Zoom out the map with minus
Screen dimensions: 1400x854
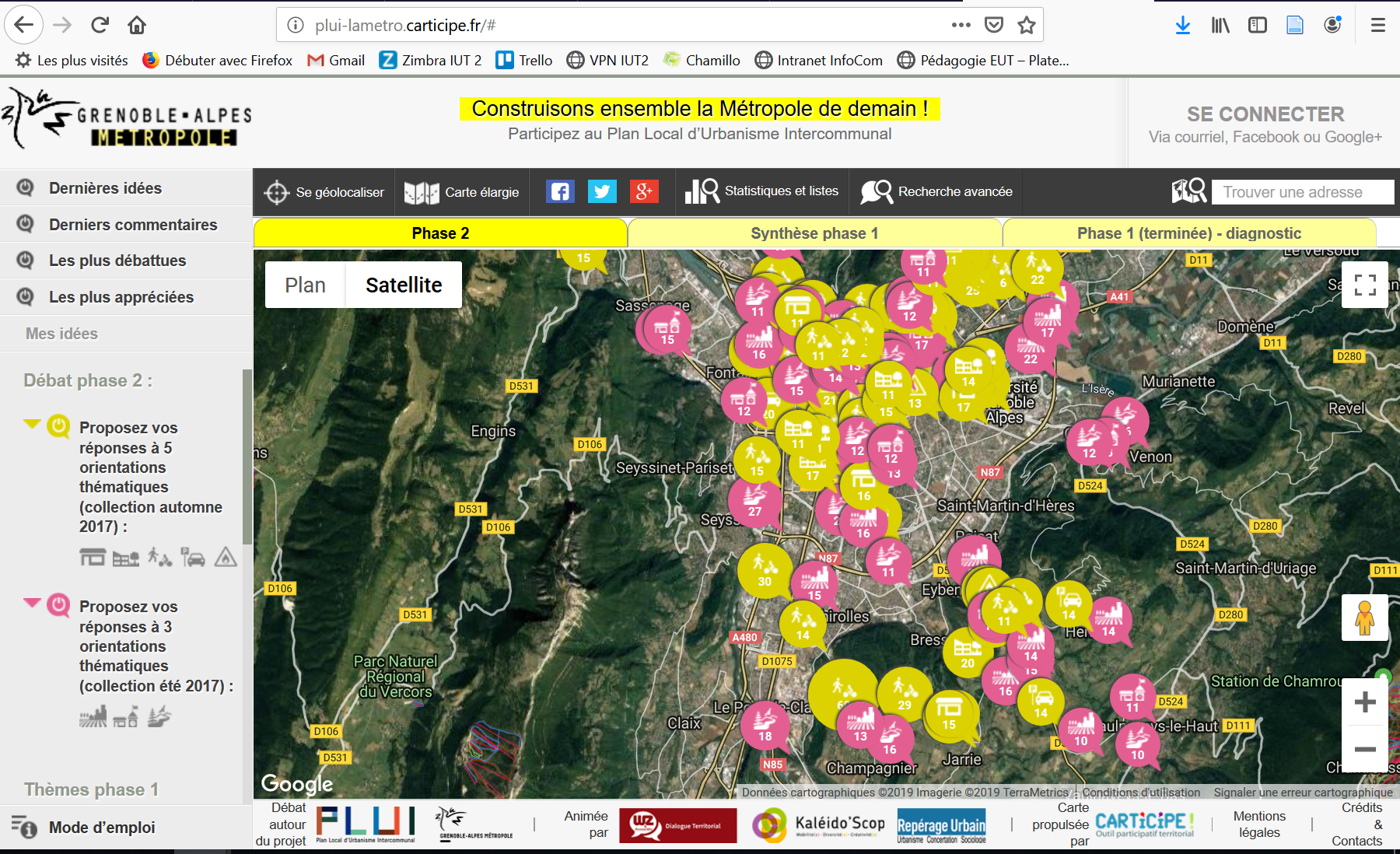click(1365, 749)
